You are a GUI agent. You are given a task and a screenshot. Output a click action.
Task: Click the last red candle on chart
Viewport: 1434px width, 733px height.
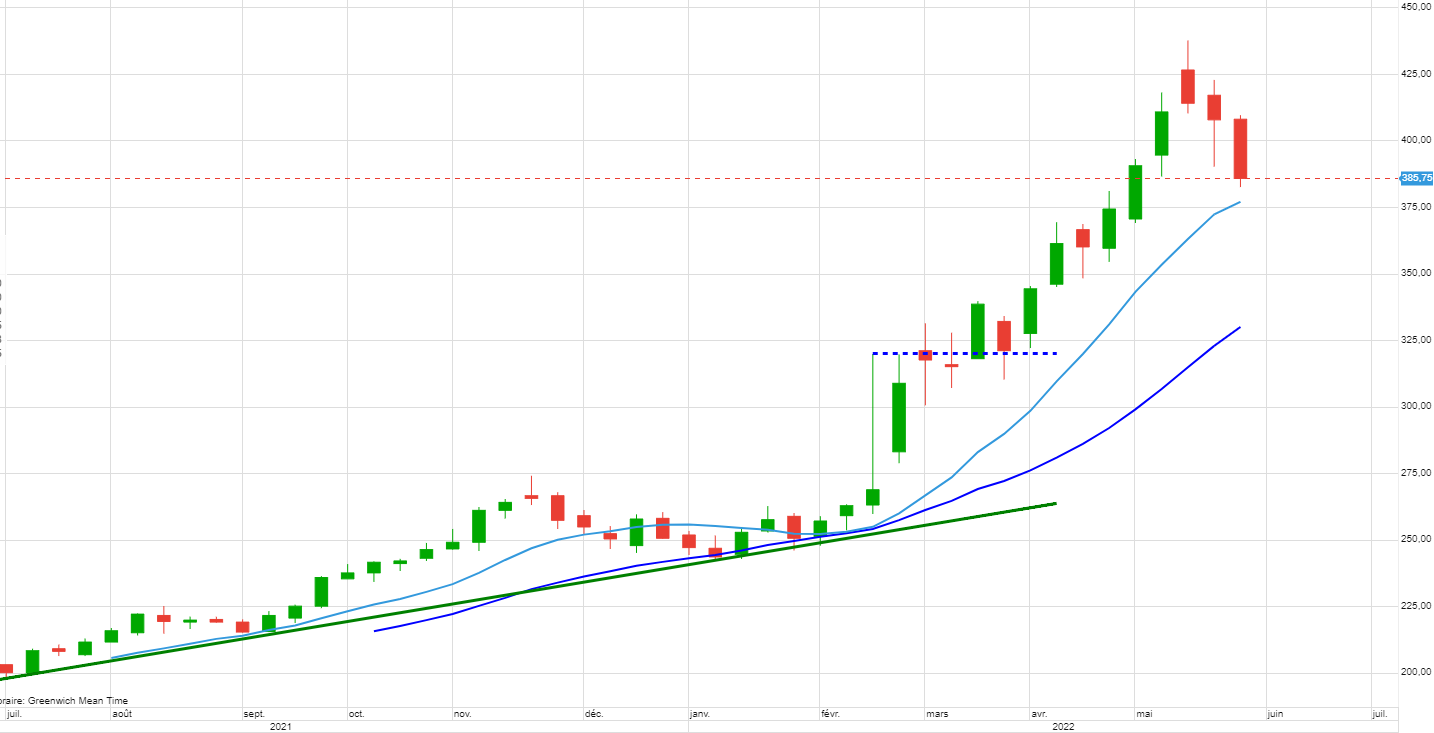coord(1240,148)
